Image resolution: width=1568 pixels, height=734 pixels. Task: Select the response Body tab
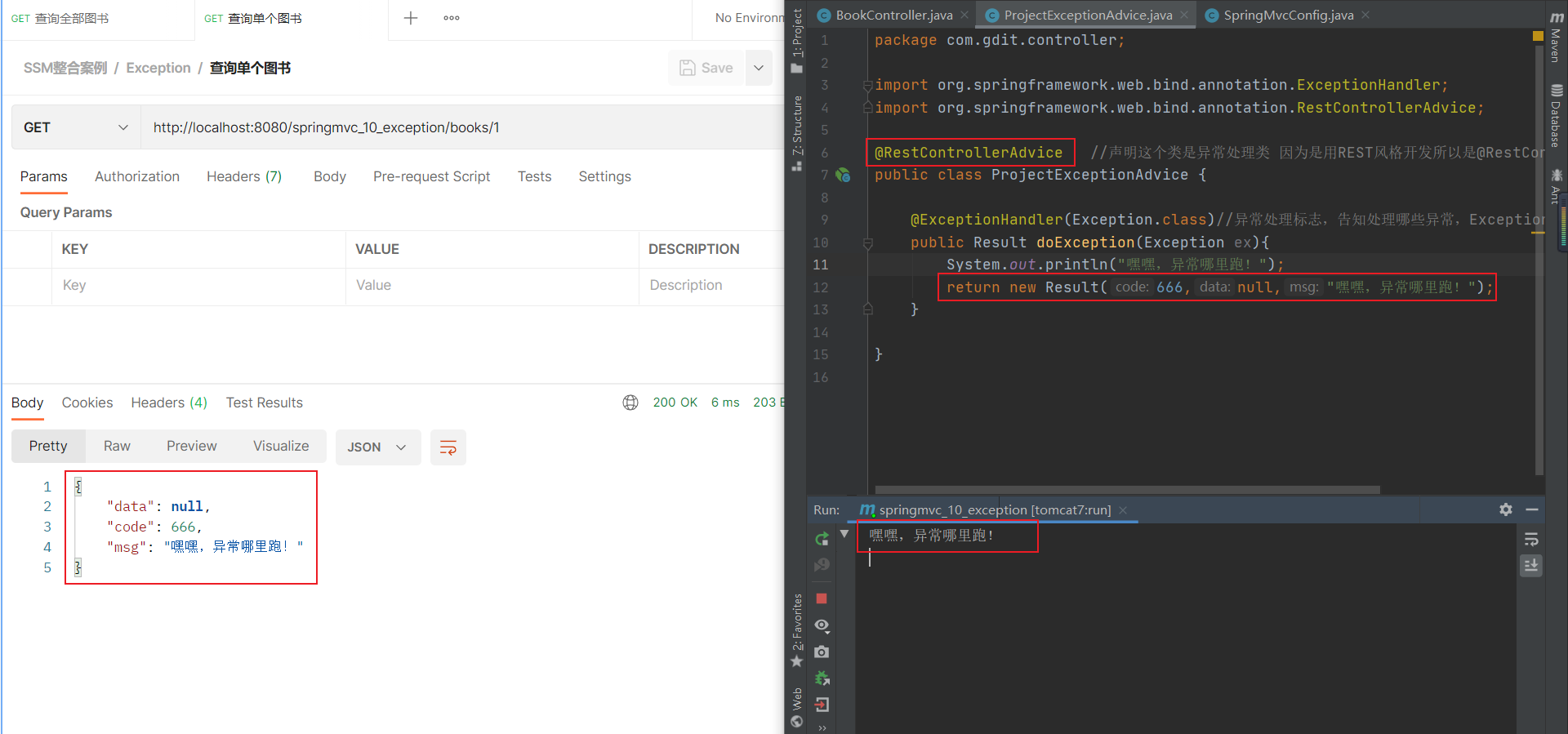[27, 403]
